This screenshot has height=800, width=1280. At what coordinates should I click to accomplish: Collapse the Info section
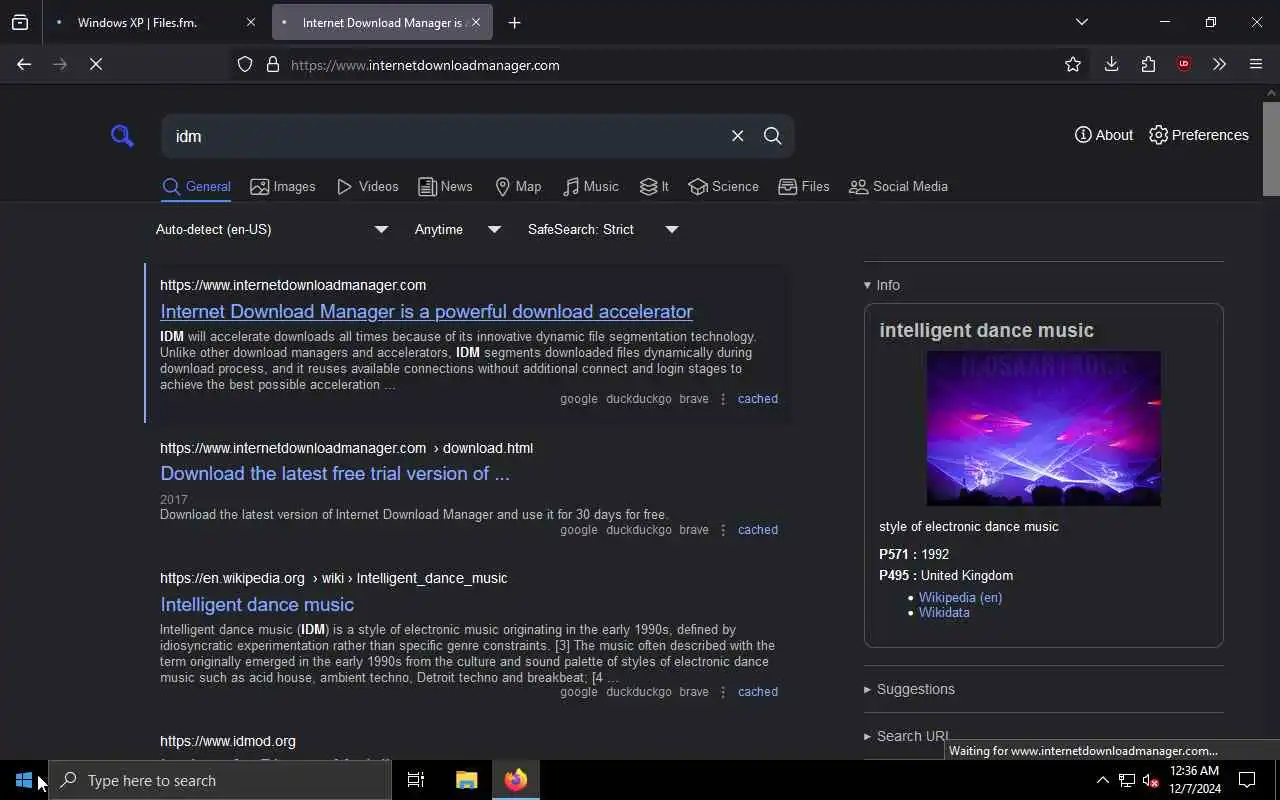tap(882, 285)
